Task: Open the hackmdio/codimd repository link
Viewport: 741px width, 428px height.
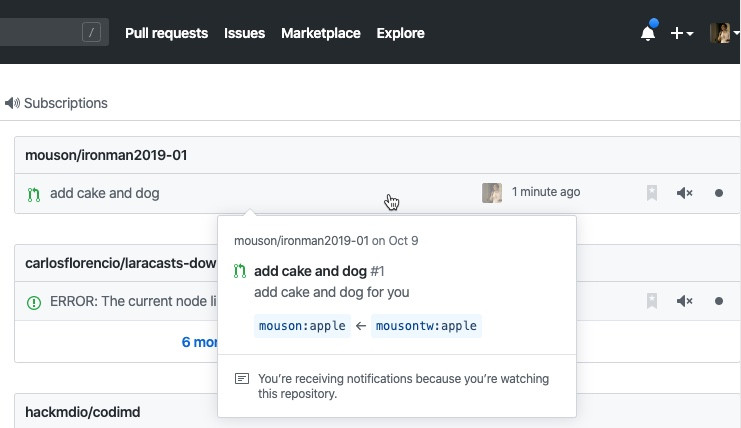Action: (82, 411)
